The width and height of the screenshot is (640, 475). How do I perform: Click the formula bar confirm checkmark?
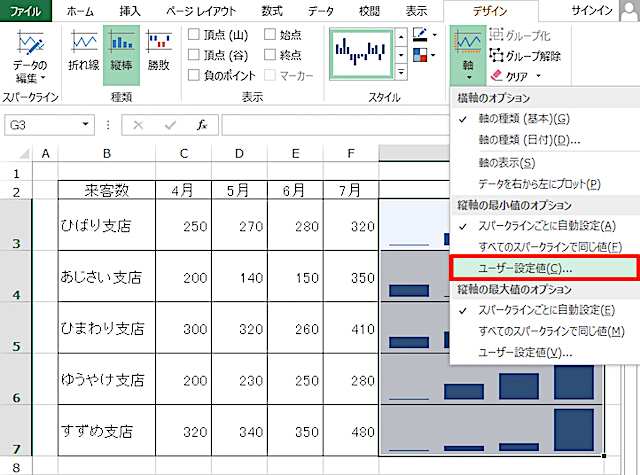tap(170, 125)
